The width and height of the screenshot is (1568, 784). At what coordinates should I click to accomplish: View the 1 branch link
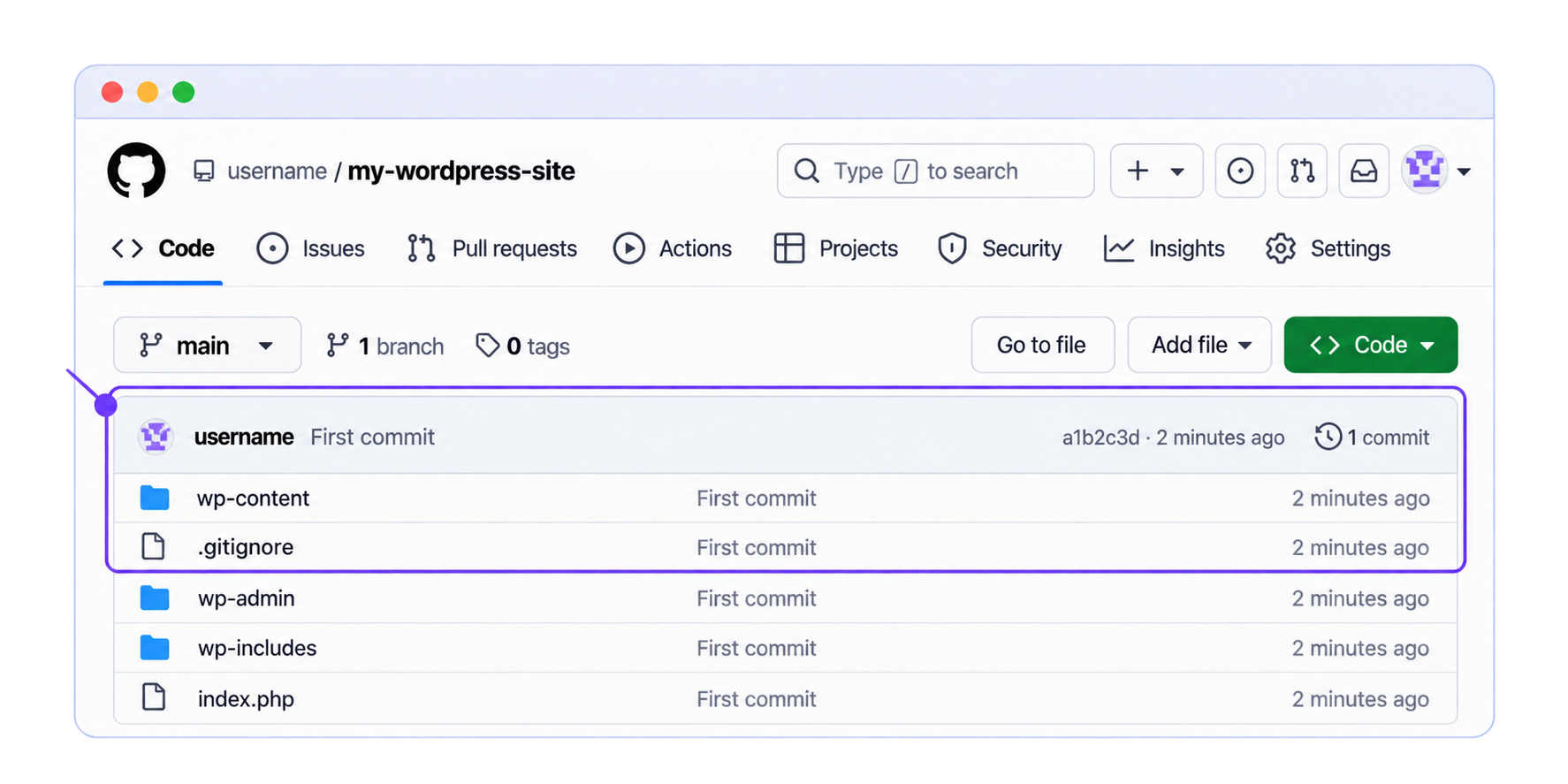pos(385,346)
